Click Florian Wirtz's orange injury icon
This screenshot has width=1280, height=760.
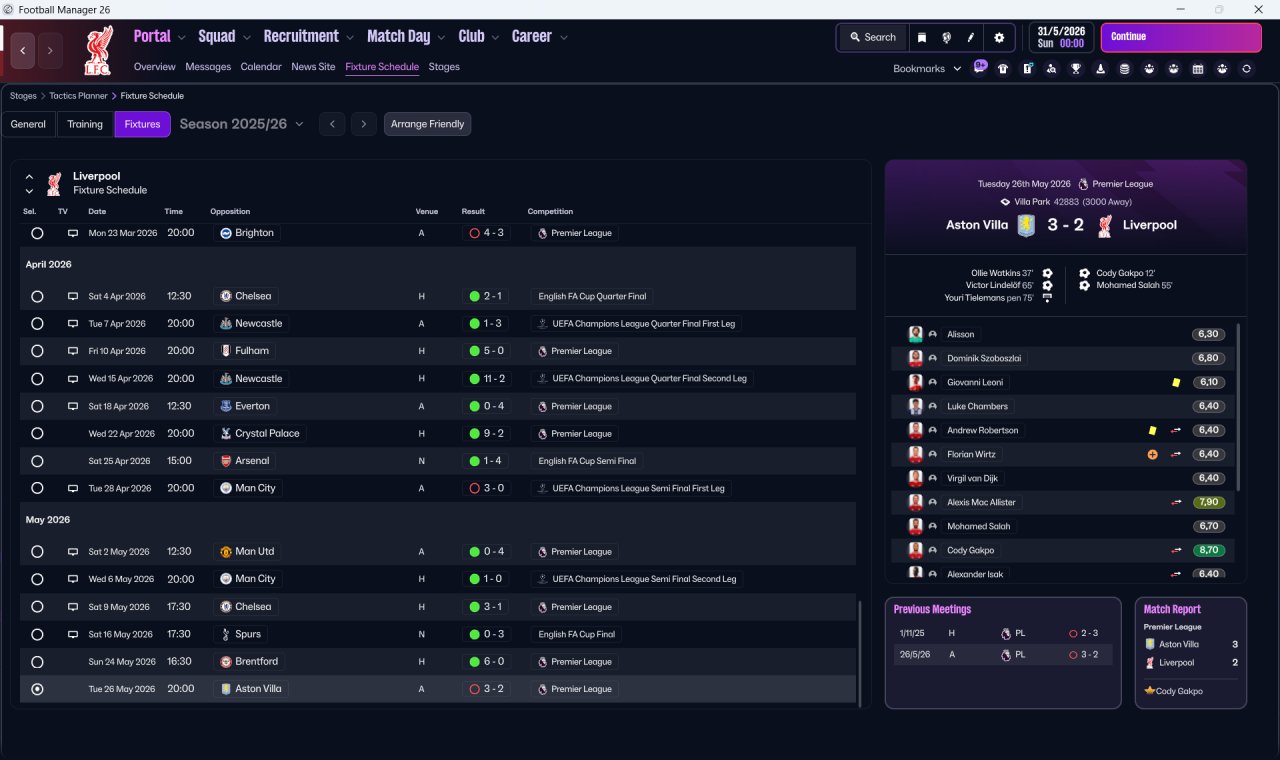pyautogui.click(x=1152, y=454)
